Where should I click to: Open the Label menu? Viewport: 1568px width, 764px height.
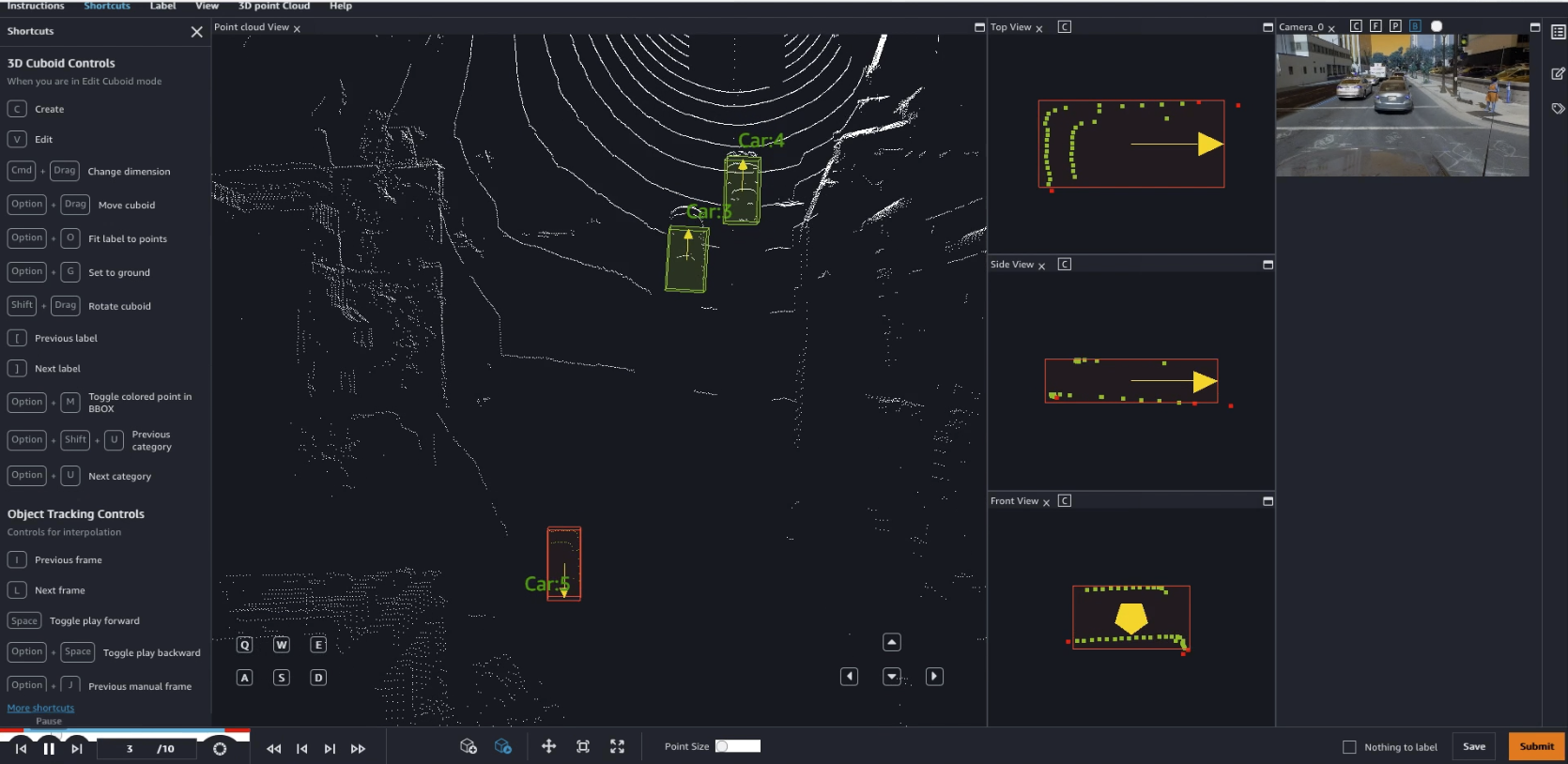(x=162, y=6)
